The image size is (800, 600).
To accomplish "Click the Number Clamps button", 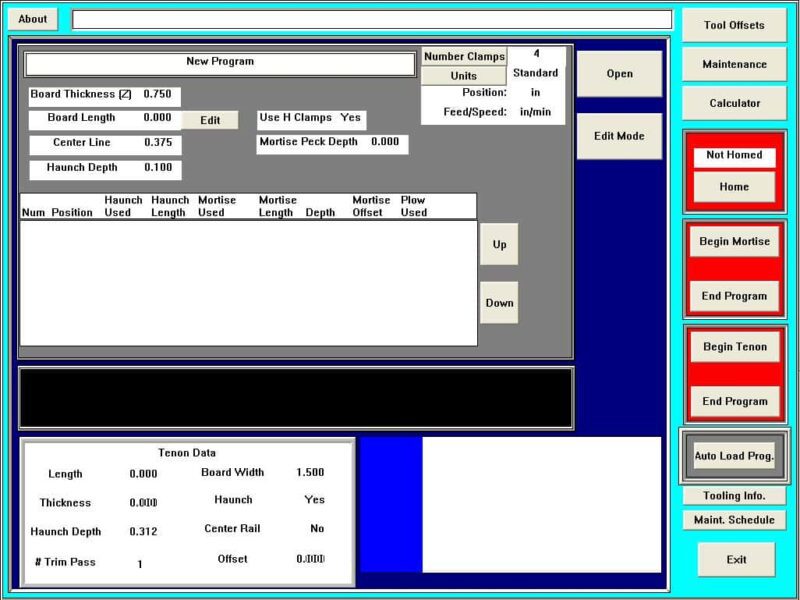I will (464, 57).
